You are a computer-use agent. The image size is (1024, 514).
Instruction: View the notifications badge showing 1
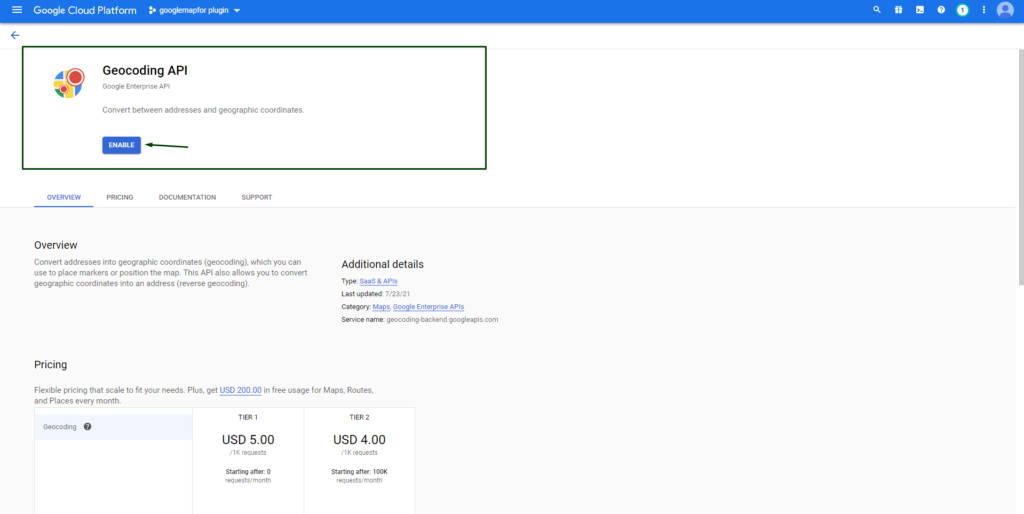click(962, 10)
